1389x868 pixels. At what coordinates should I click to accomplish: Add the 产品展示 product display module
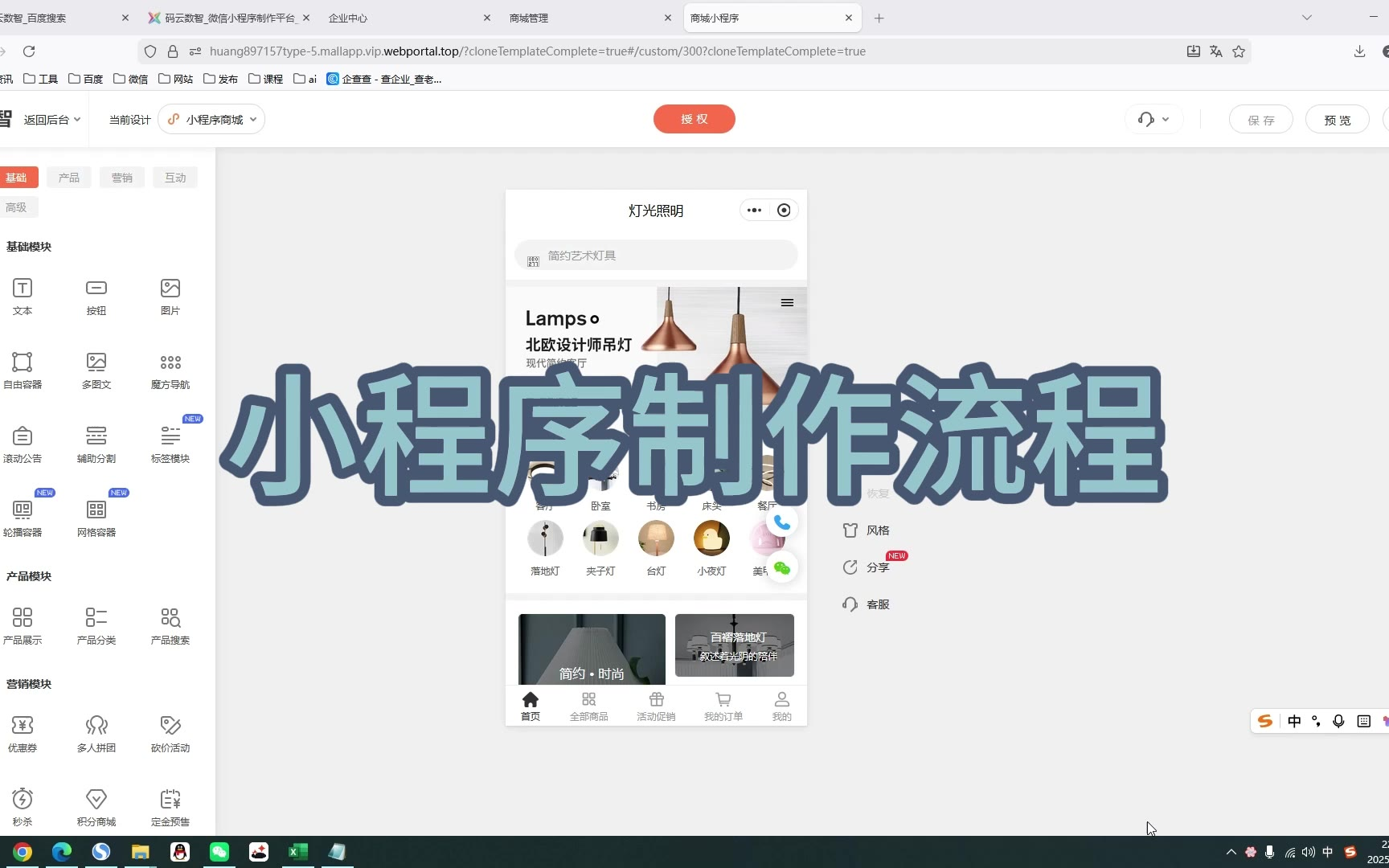23,626
